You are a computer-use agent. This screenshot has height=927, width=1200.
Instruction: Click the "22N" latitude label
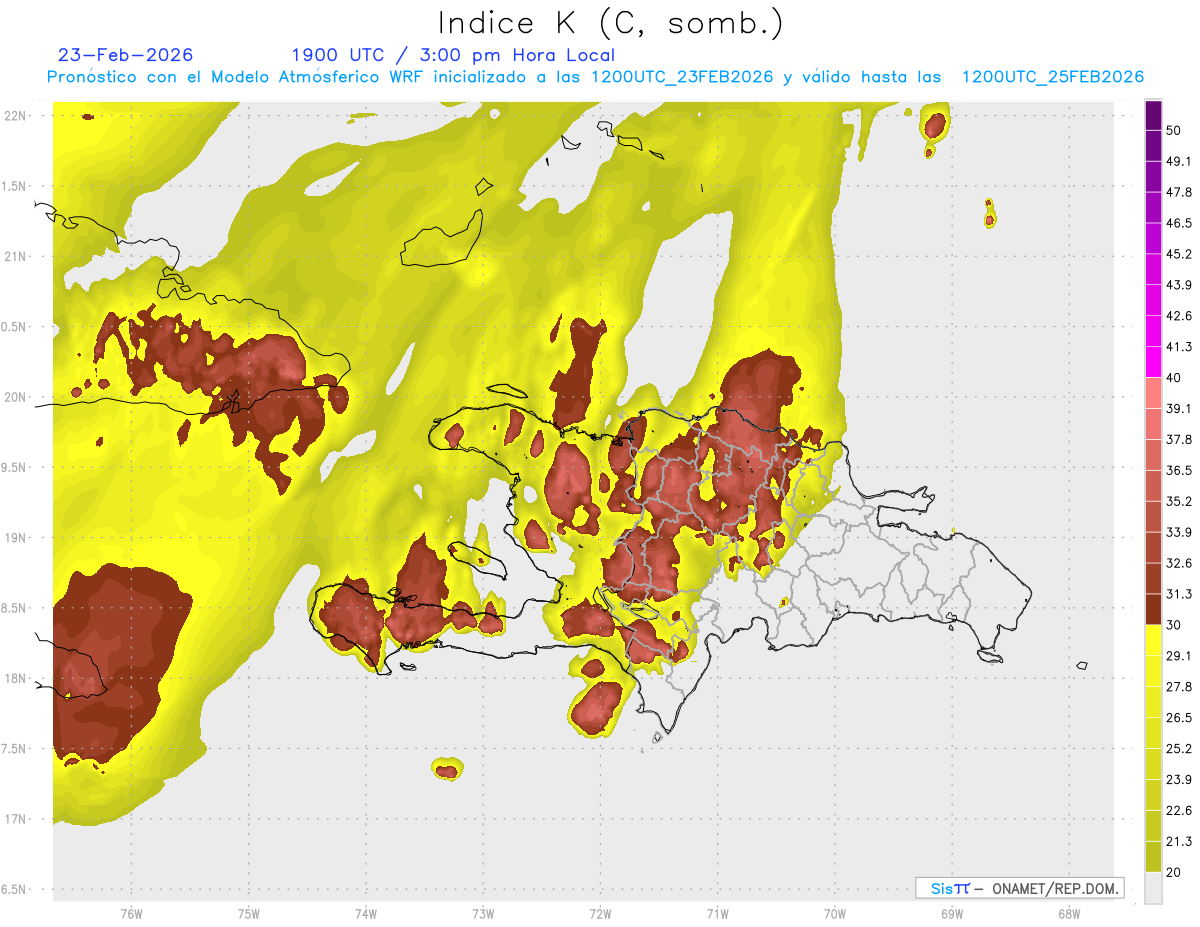click(x=15, y=116)
